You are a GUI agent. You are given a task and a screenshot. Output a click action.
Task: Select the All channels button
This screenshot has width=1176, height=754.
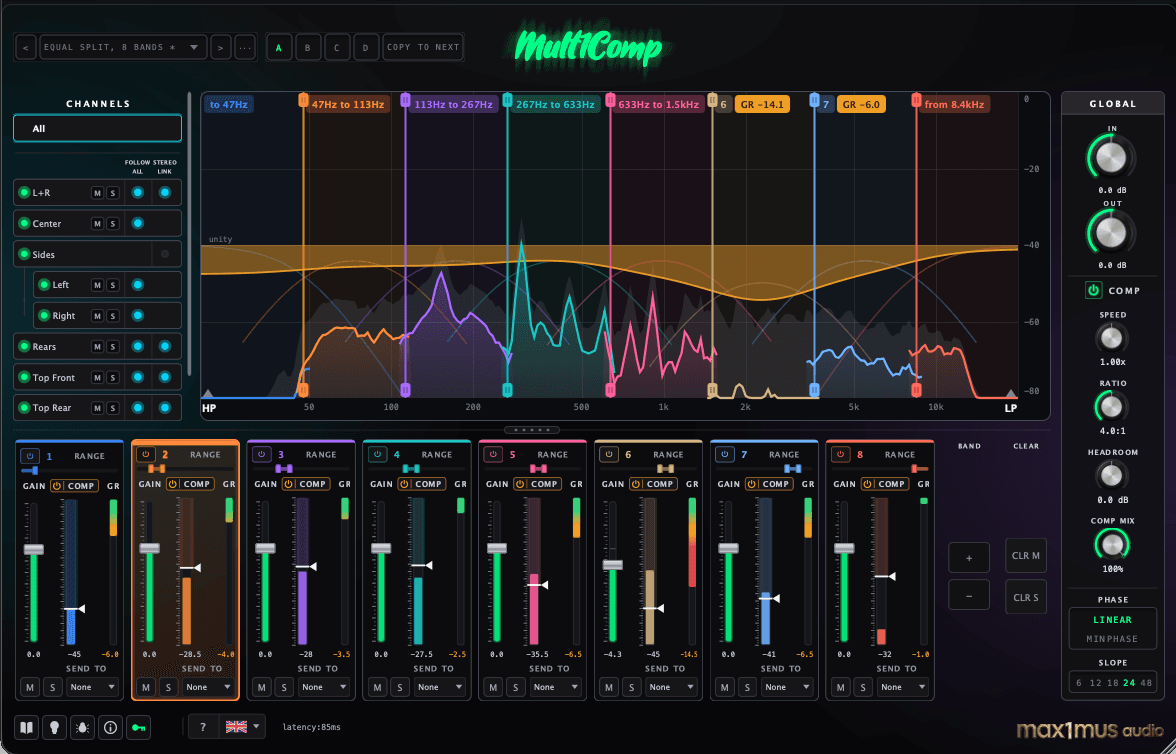[98, 128]
